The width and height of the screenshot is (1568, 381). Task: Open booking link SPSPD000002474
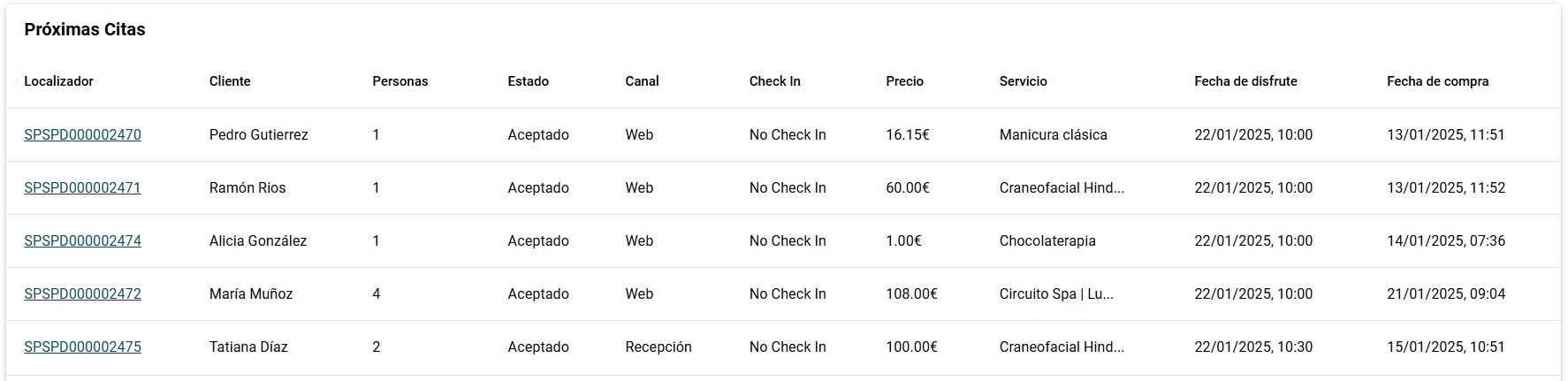coord(82,240)
